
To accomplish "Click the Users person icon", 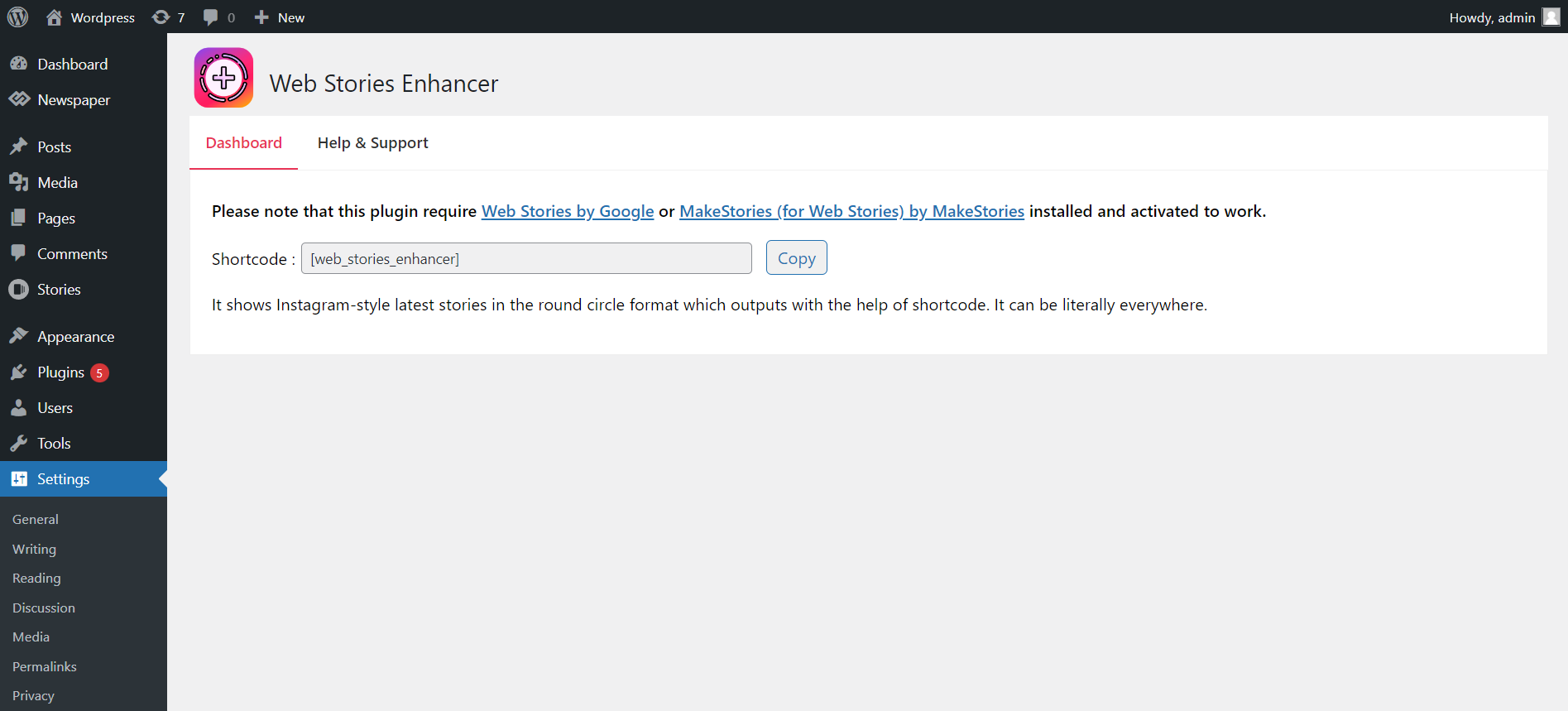I will pos(19,407).
